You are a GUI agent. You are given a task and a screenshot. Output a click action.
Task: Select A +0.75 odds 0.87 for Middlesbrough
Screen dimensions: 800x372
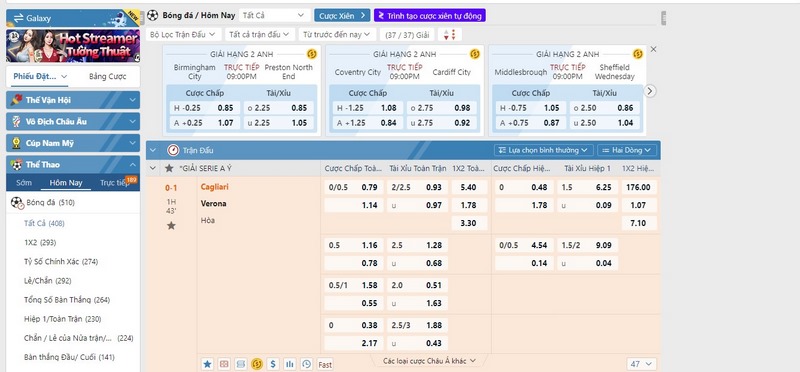pyautogui.click(x=531, y=122)
